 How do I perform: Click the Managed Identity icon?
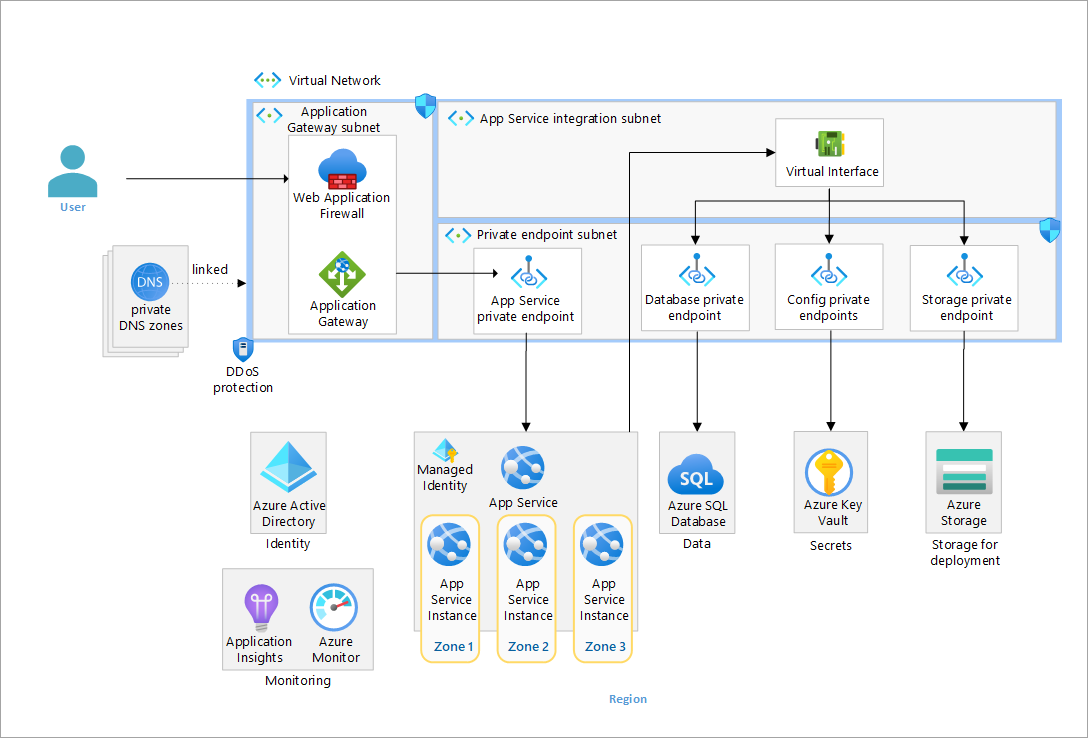click(x=445, y=450)
